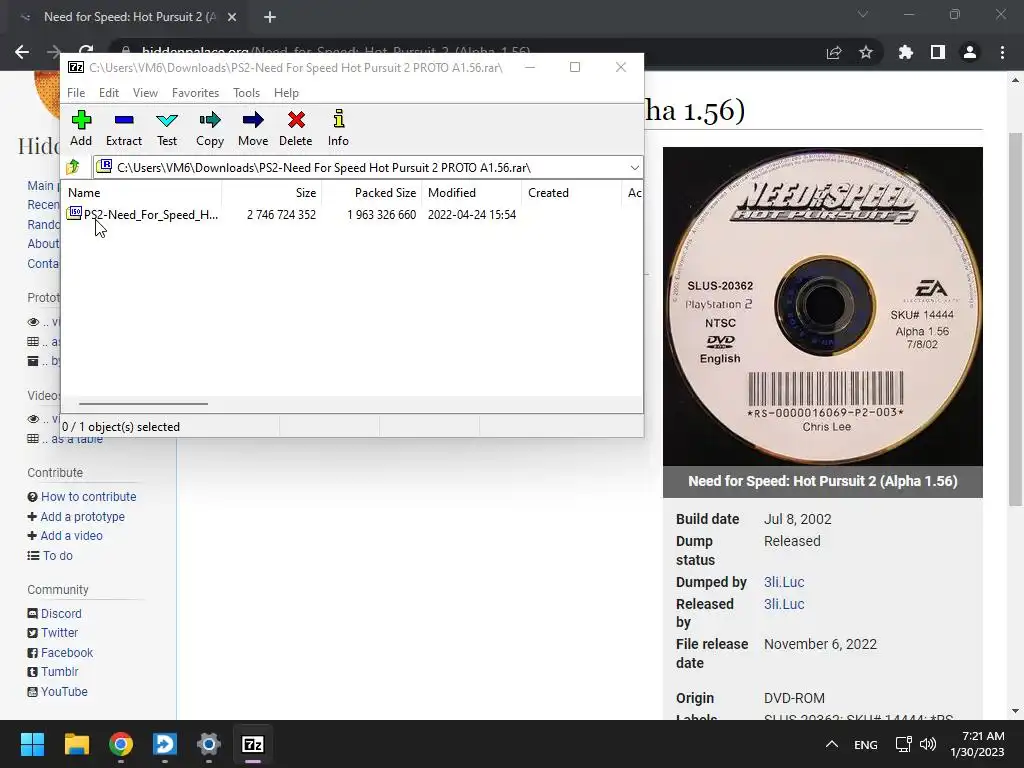Click the 7-Zip taskbar icon

[253, 744]
